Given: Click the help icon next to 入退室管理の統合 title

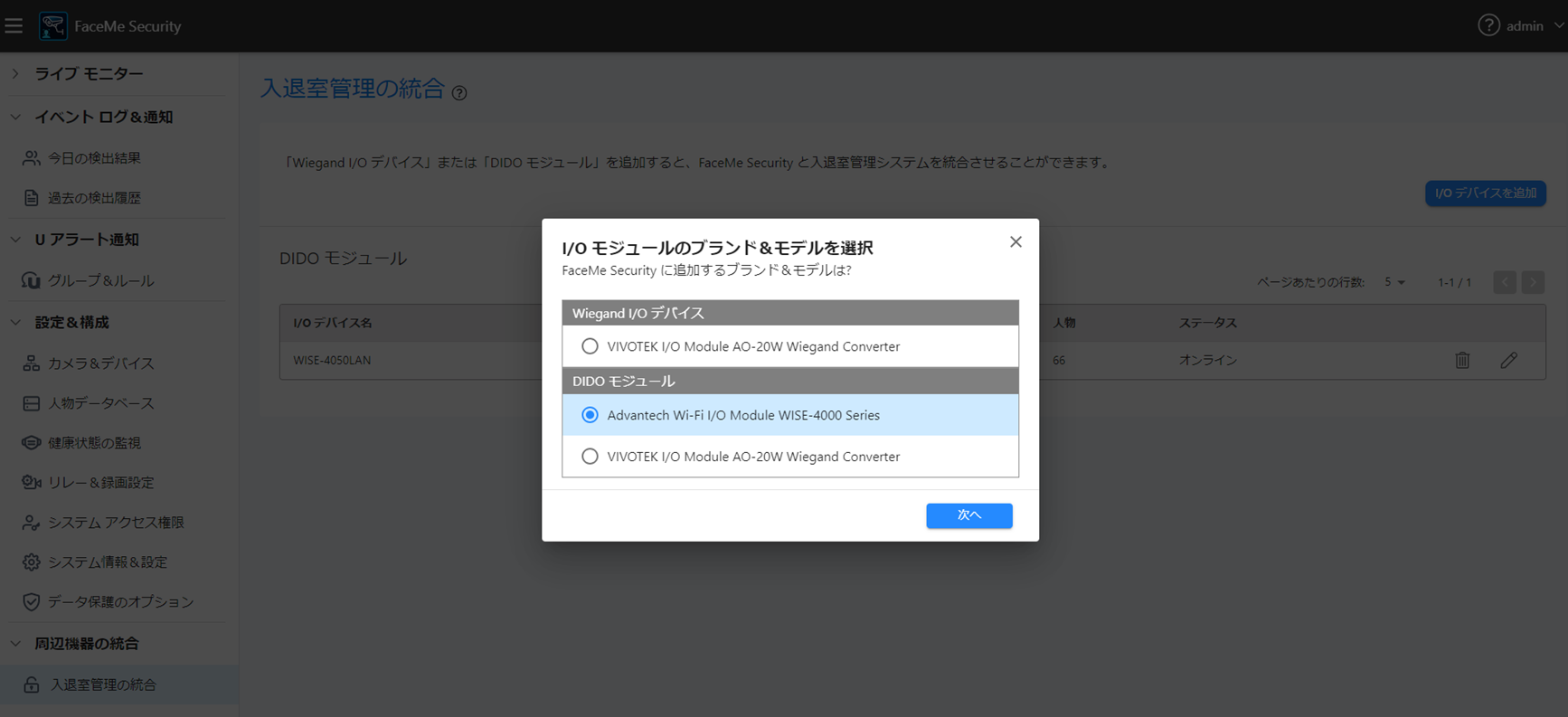Looking at the screenshot, I should [459, 93].
